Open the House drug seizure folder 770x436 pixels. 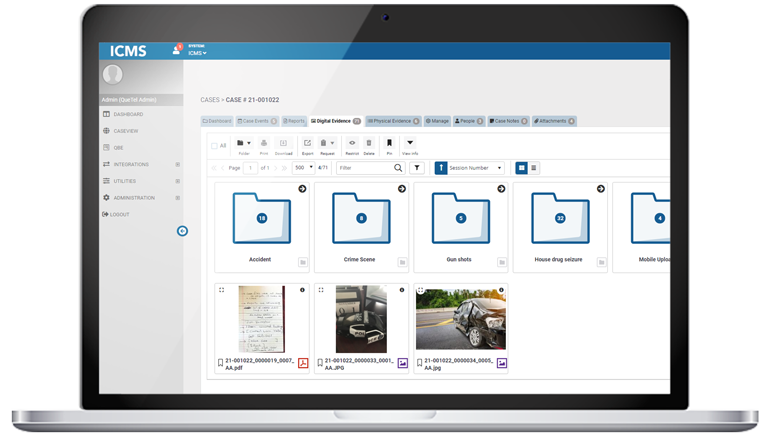[560, 218]
